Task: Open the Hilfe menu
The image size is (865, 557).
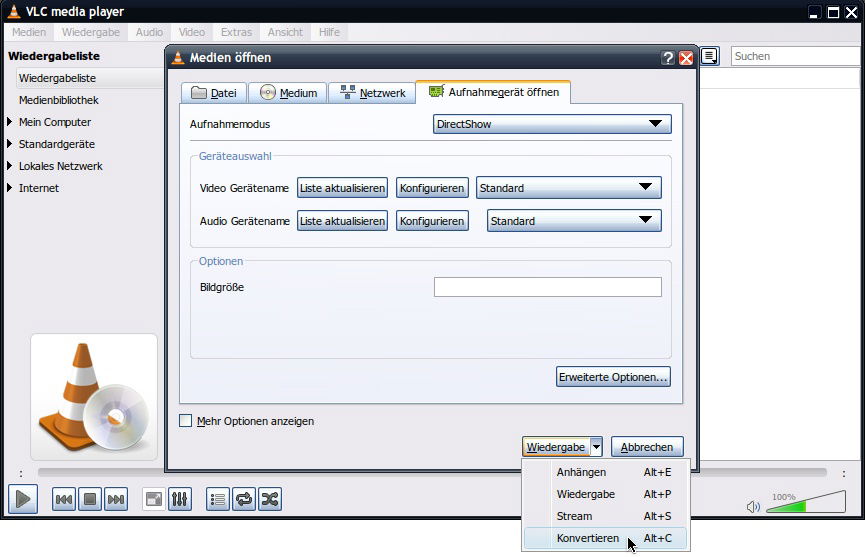Action: pos(329,32)
